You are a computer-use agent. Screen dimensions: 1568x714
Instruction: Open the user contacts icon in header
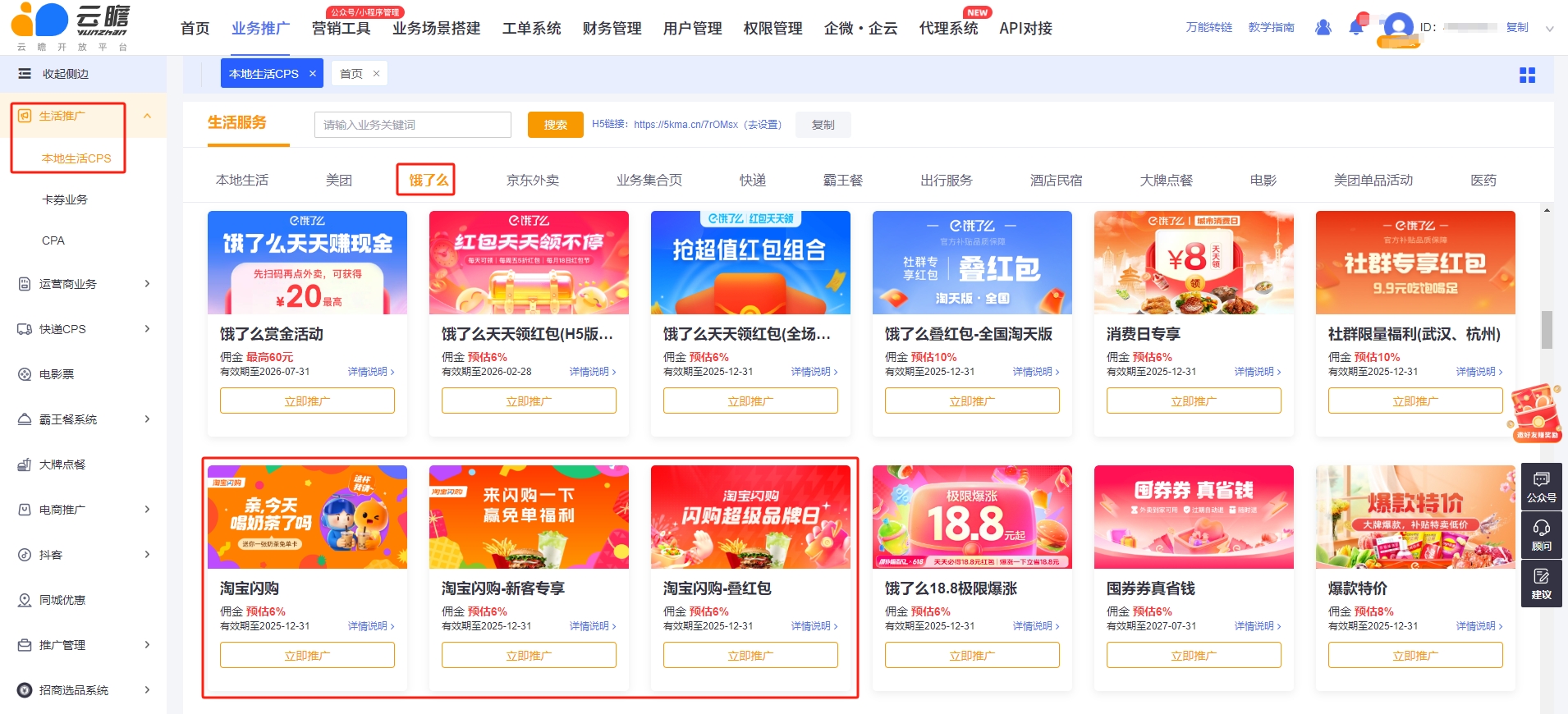point(1323,27)
